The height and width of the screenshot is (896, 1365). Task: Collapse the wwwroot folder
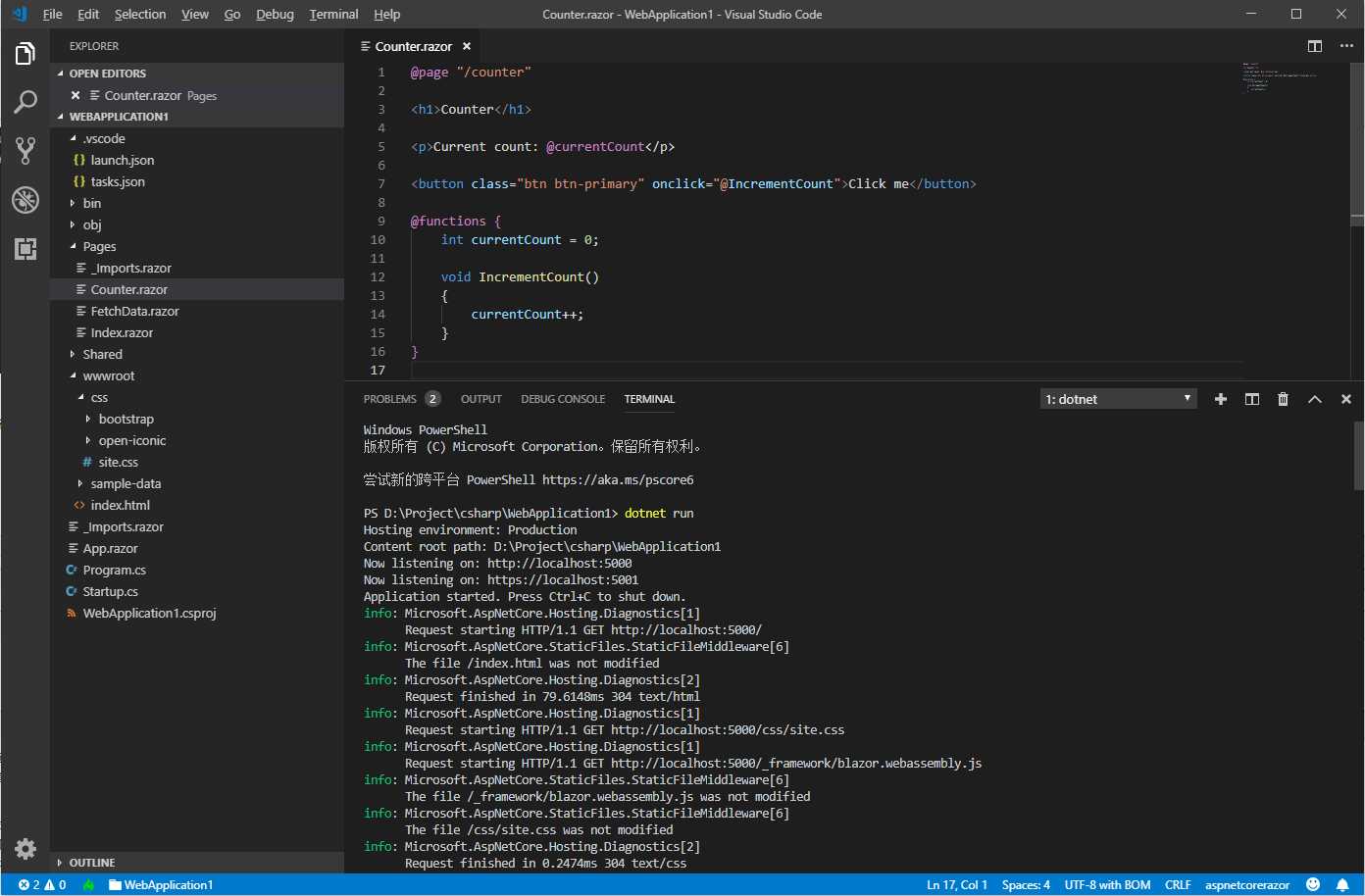coord(197,375)
